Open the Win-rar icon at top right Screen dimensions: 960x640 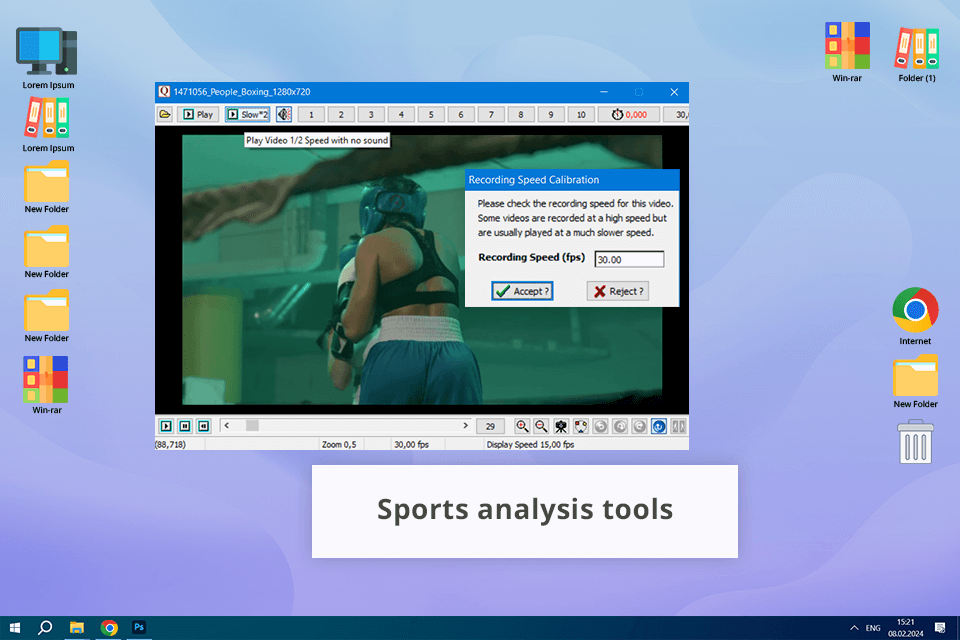click(847, 52)
